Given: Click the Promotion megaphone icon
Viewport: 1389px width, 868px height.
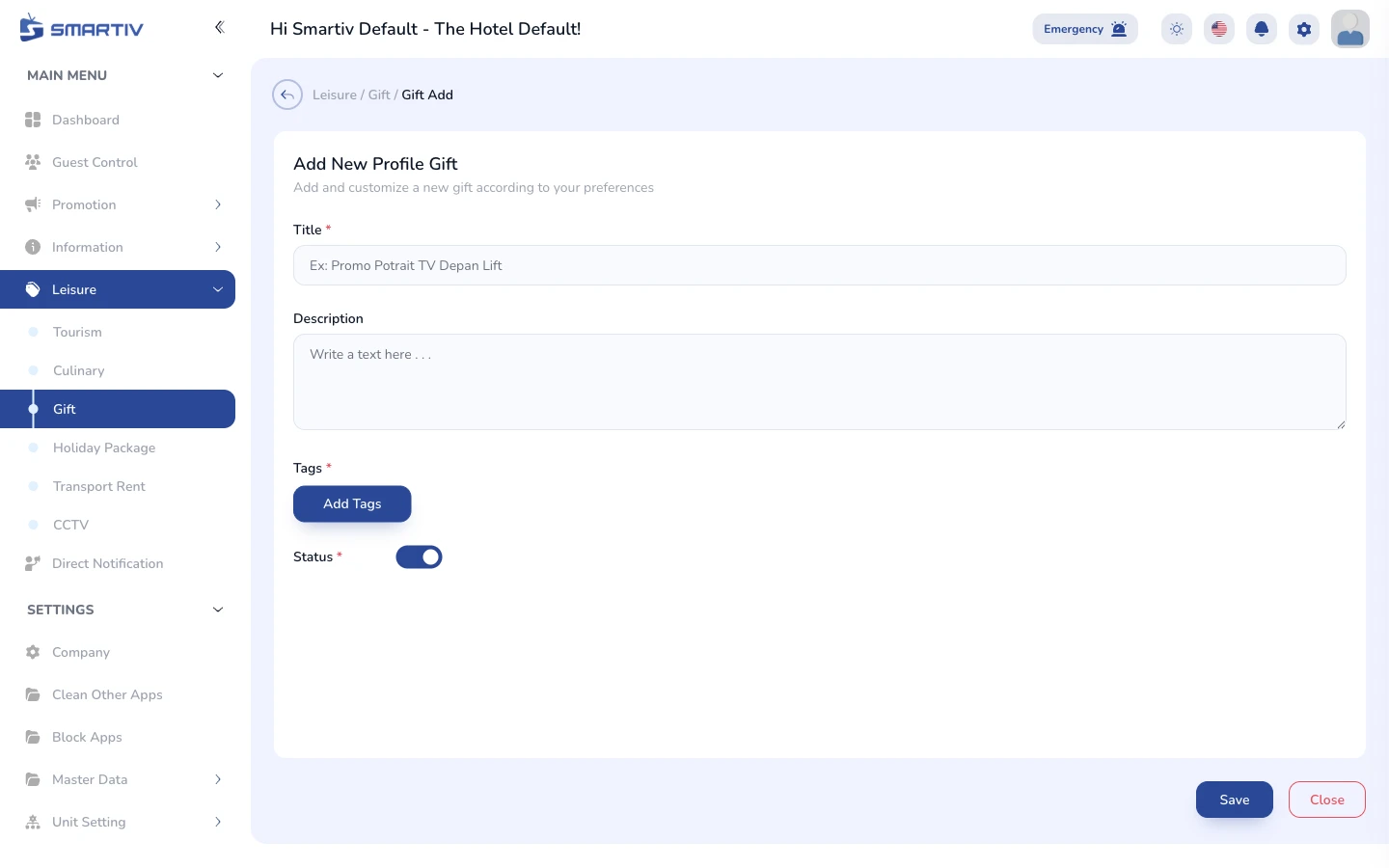Looking at the screenshot, I should (33, 204).
